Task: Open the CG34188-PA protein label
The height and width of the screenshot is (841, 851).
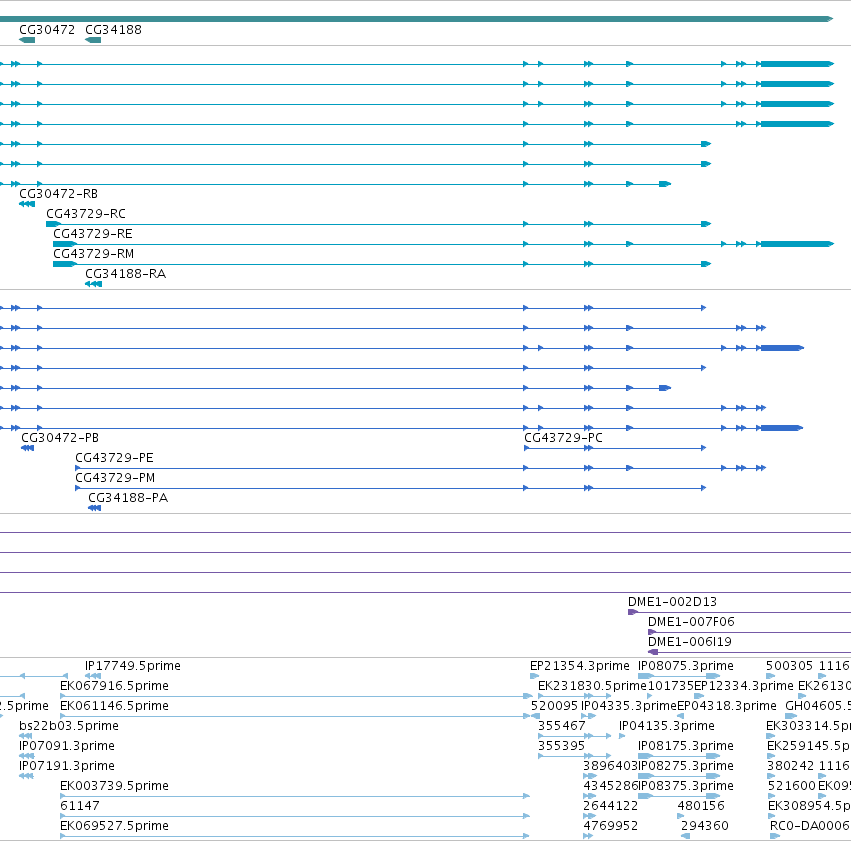Action: 128,498
